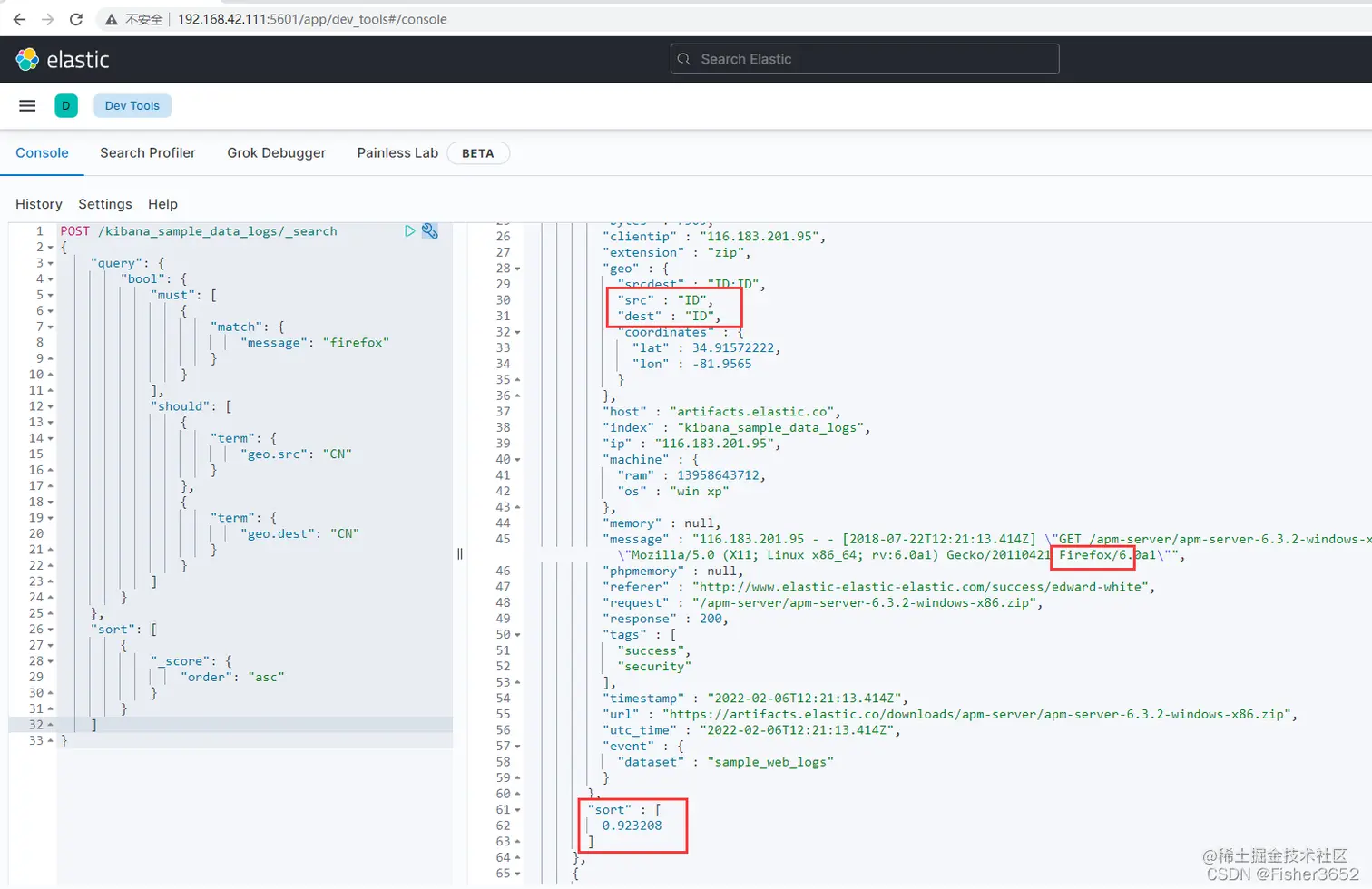Click the Elastic logo
The height and width of the screenshot is (889, 1372).
(62, 60)
